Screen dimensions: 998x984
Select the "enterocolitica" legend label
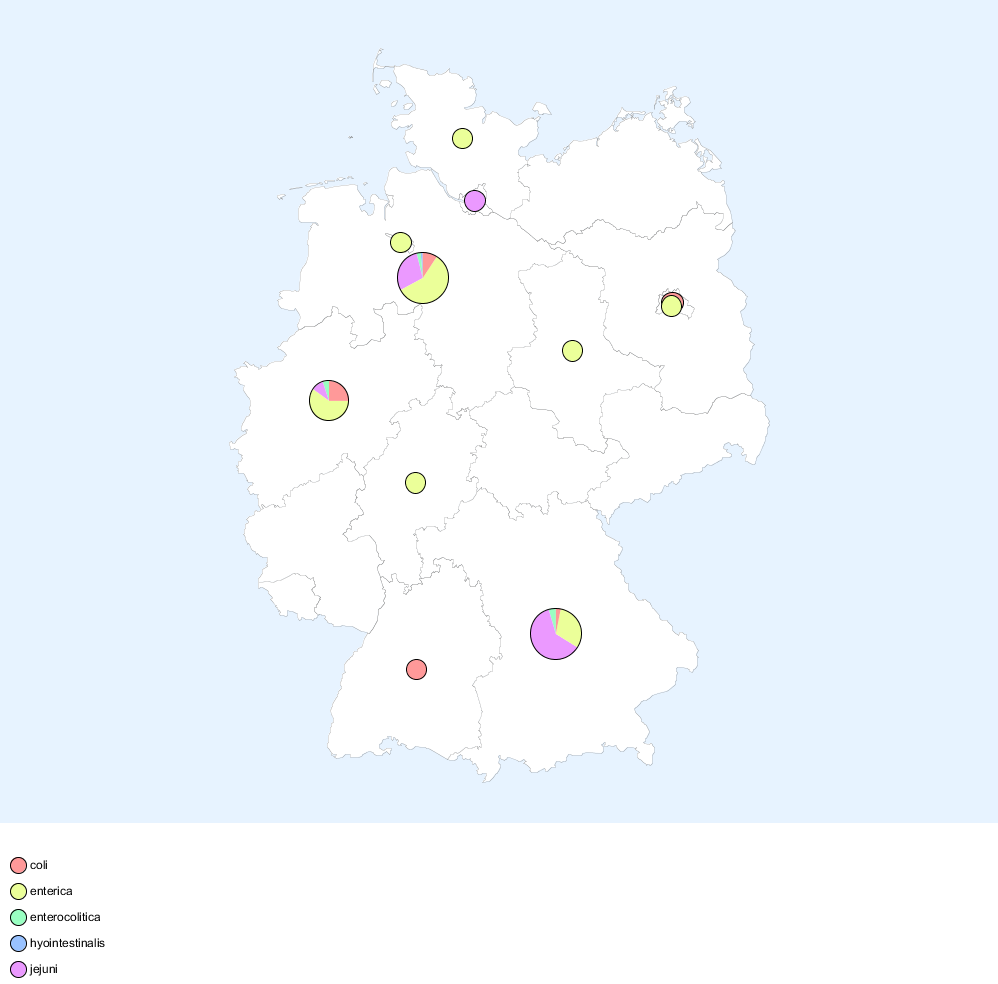(65, 917)
